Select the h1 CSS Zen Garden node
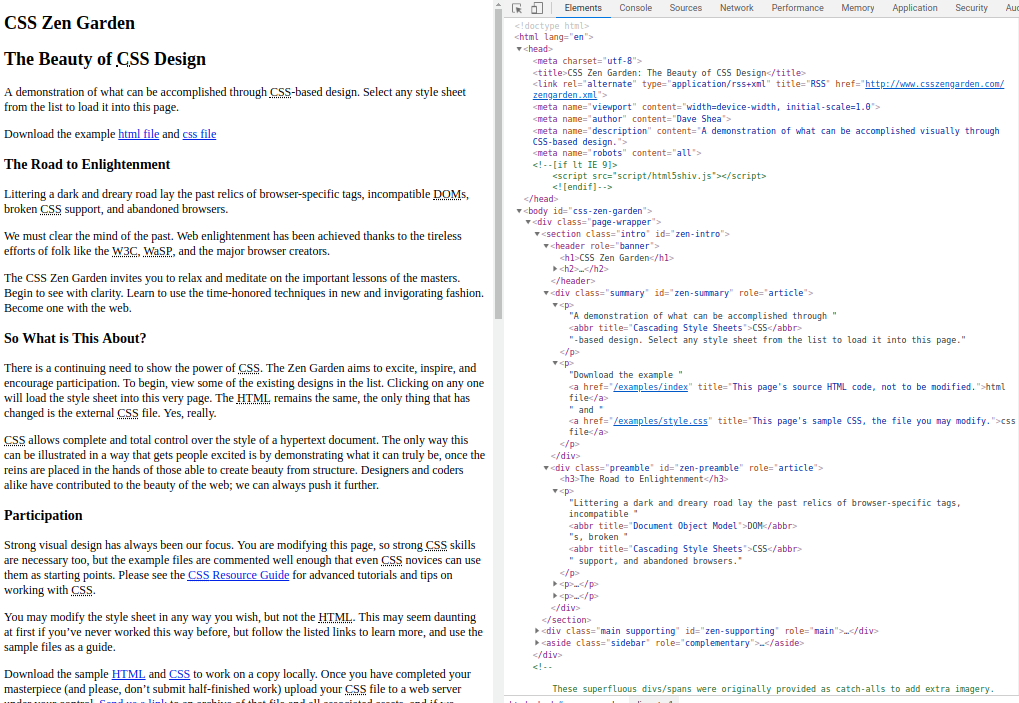The height and width of the screenshot is (703, 1019). coord(617,258)
